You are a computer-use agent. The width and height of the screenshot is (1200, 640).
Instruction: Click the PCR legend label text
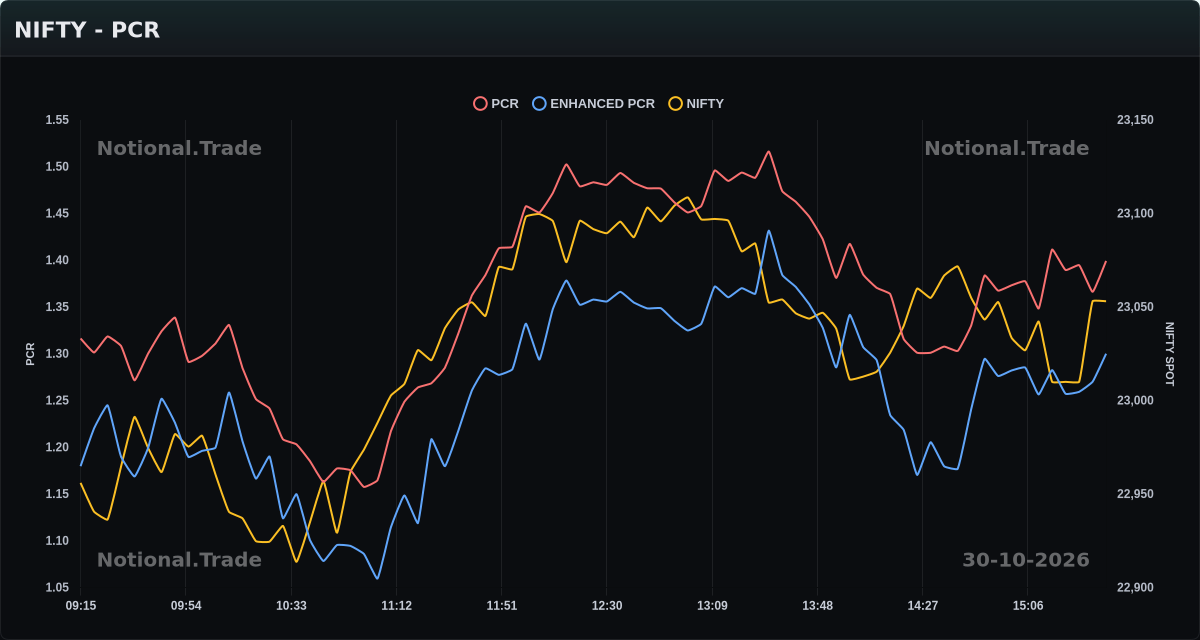click(x=505, y=104)
